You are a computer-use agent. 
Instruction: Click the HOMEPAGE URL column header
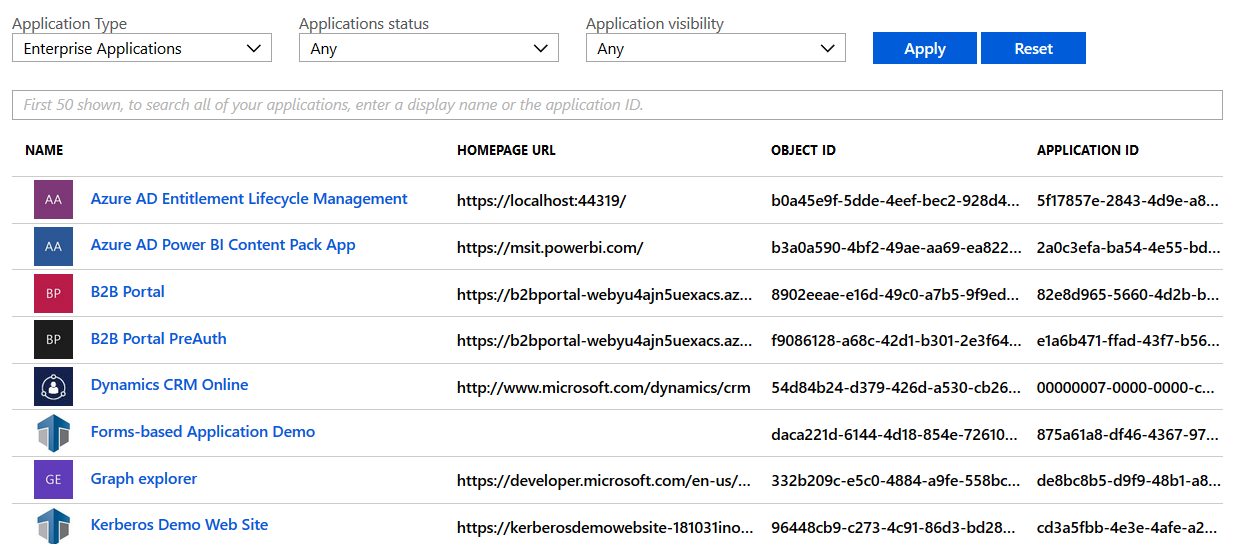506,150
